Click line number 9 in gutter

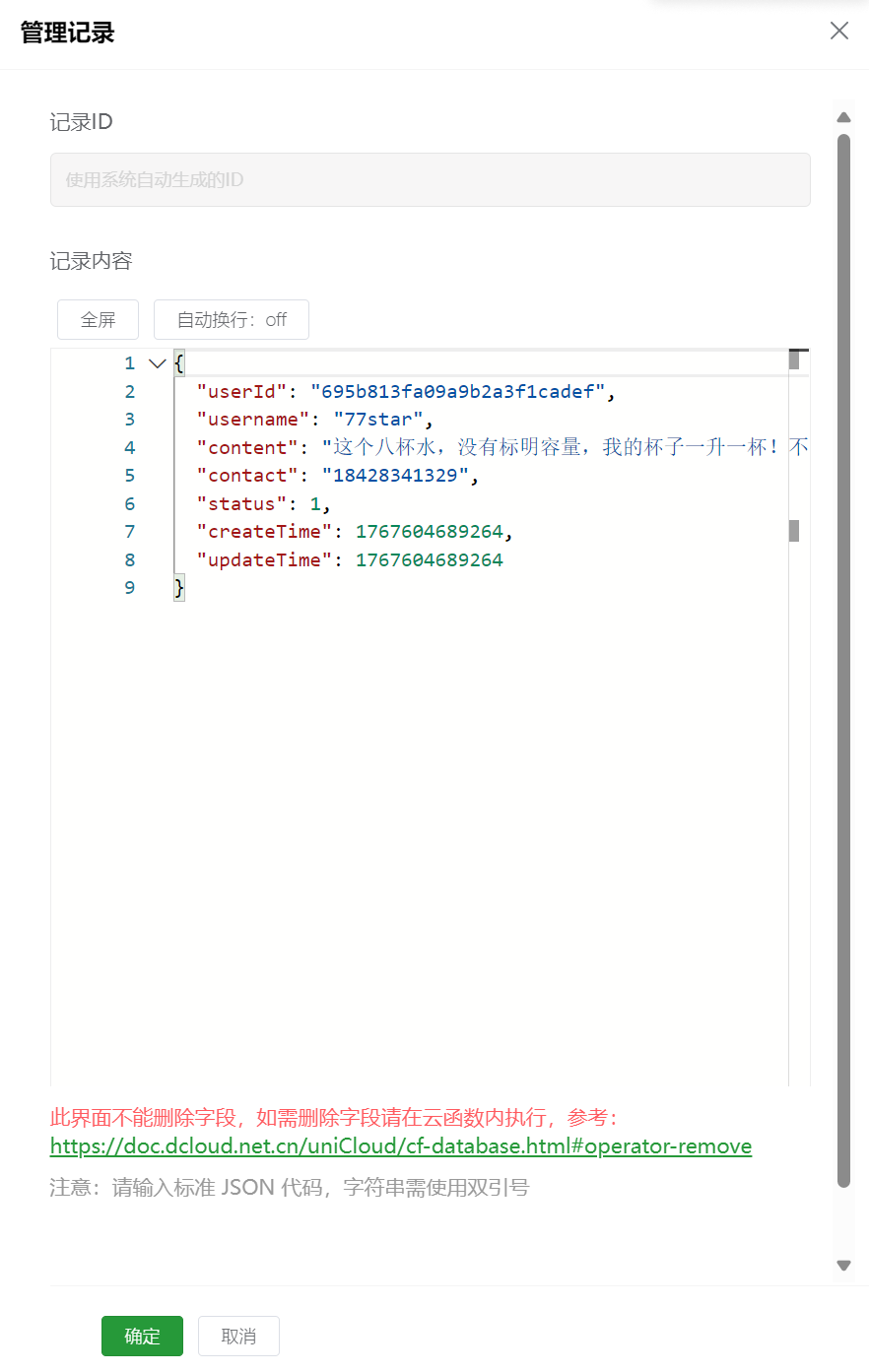tap(129, 587)
